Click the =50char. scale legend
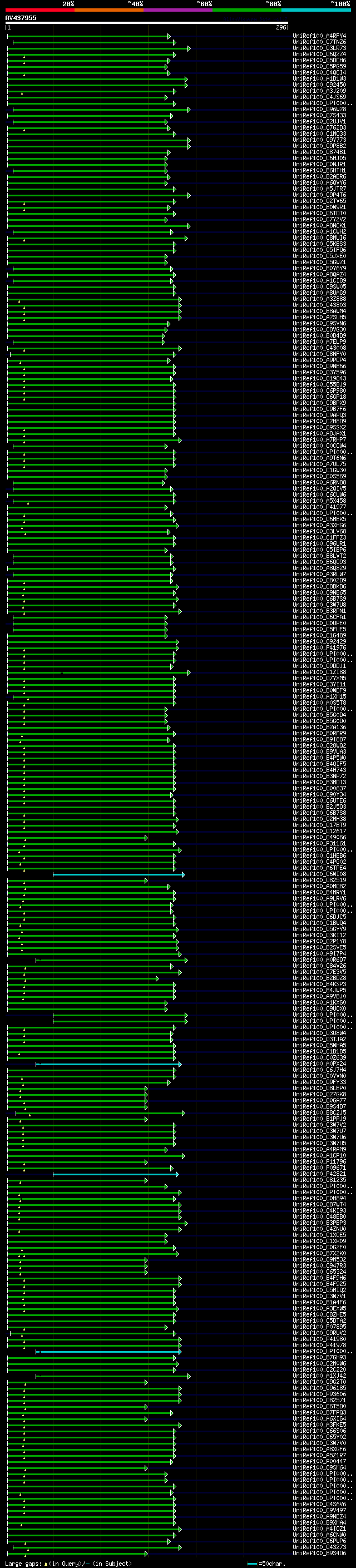 266,1564
